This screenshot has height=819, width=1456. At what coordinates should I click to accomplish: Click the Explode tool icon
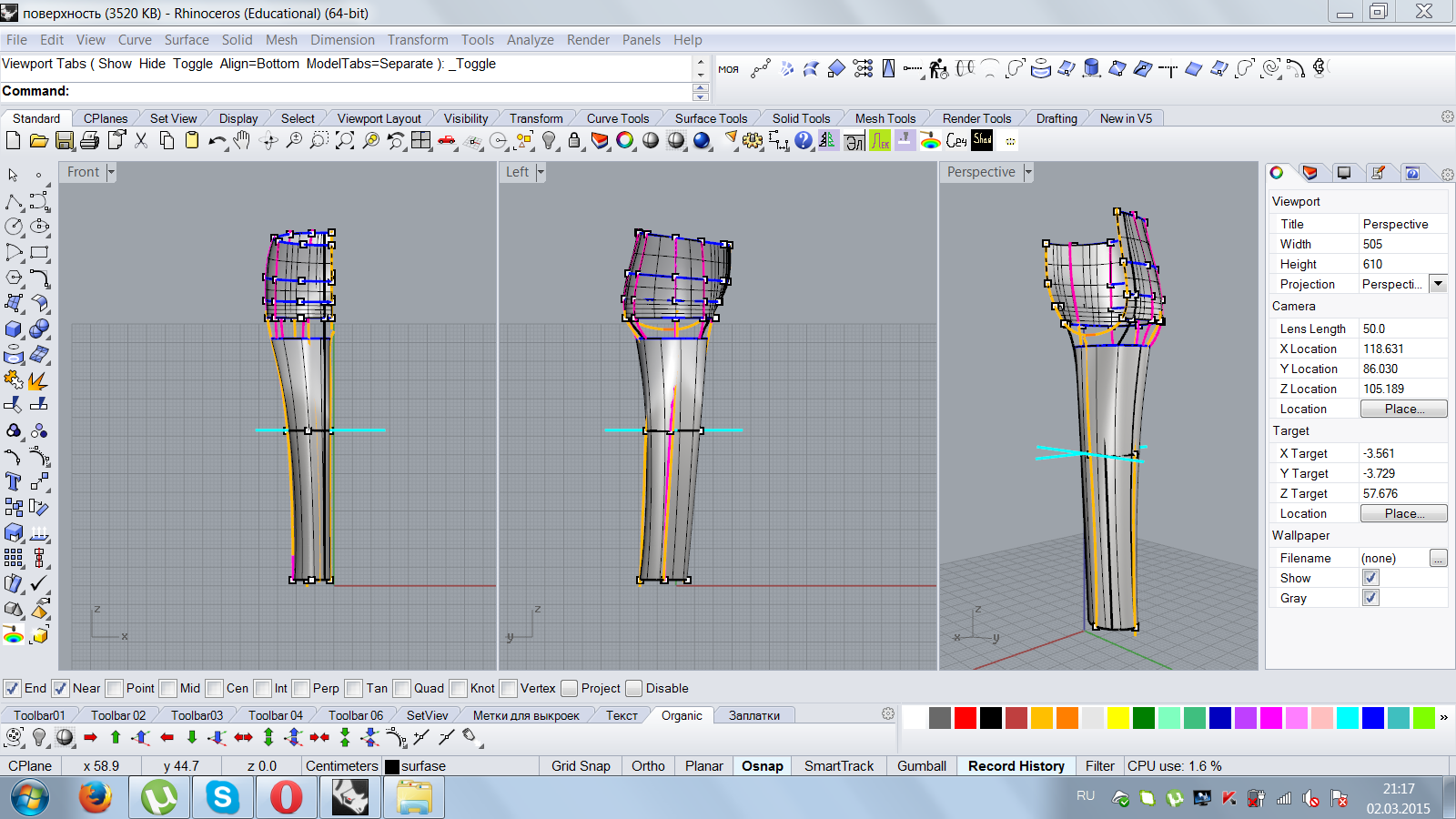click(37, 380)
